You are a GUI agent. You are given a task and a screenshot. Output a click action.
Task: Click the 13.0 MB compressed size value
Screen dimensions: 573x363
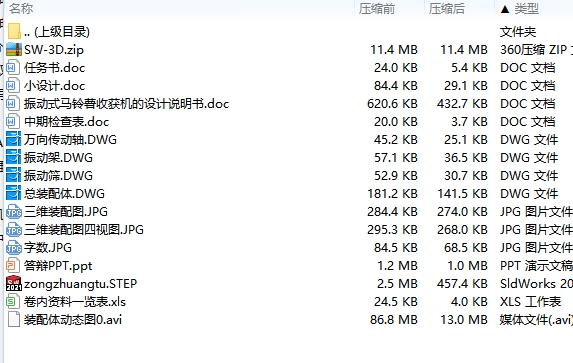coord(464,319)
